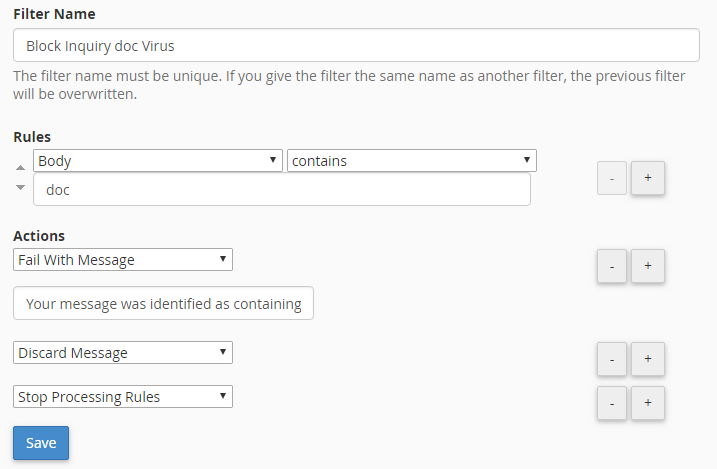Focus the rule value field containing doc
The width and height of the screenshot is (717, 469).
coord(281,189)
